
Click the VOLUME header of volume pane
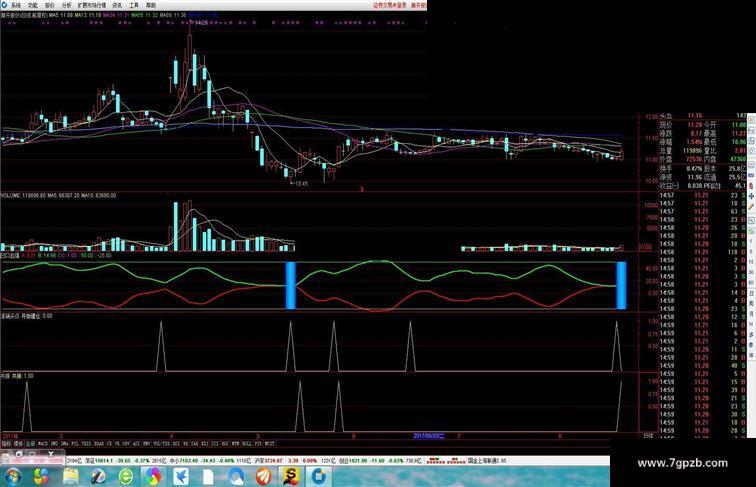coord(58,195)
